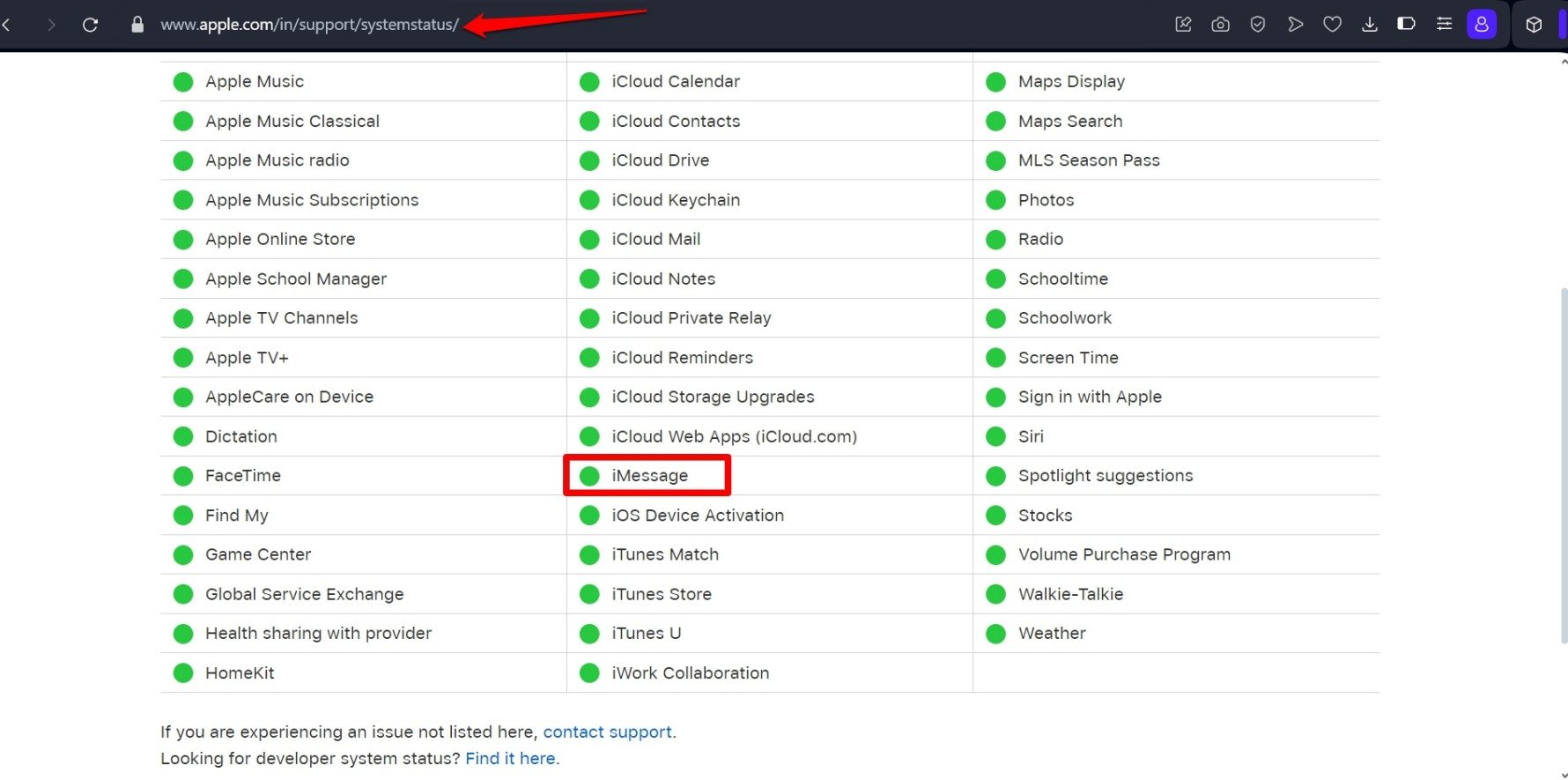The width and height of the screenshot is (1568, 780).
Task: Click the heart bookmark icon
Action: tap(1332, 25)
